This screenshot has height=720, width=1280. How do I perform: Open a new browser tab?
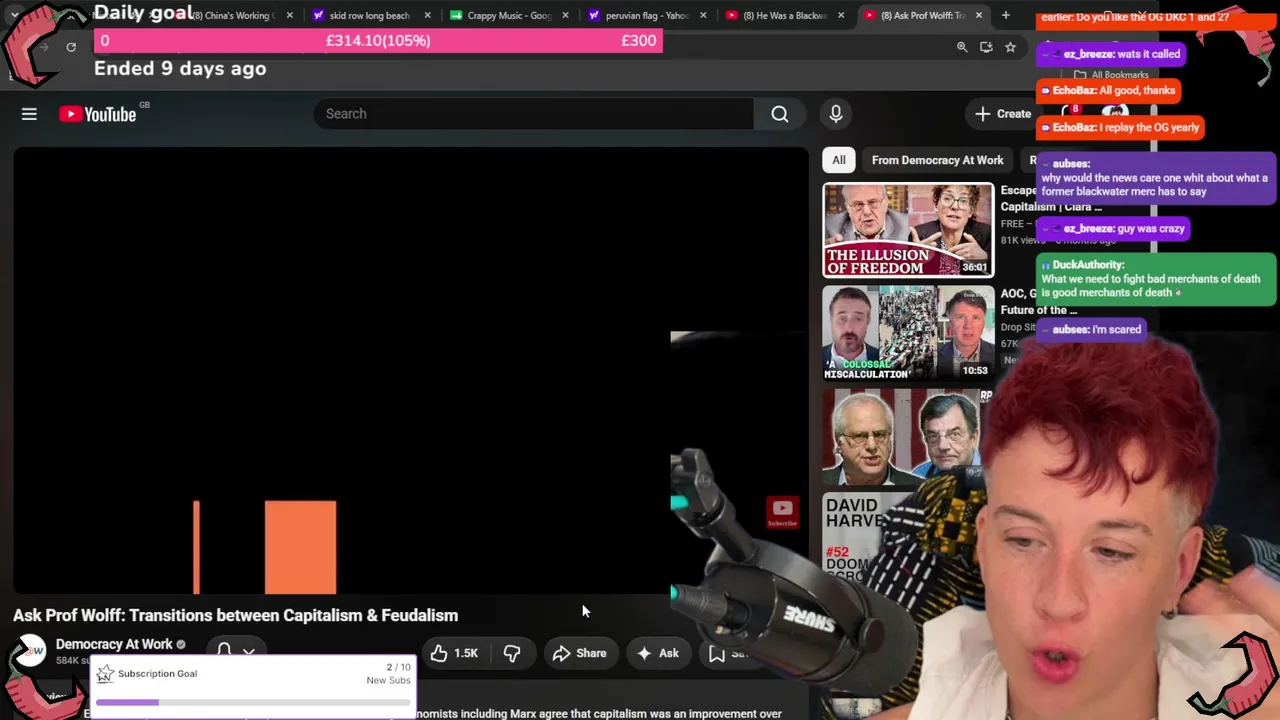pyautogui.click(x=1005, y=15)
